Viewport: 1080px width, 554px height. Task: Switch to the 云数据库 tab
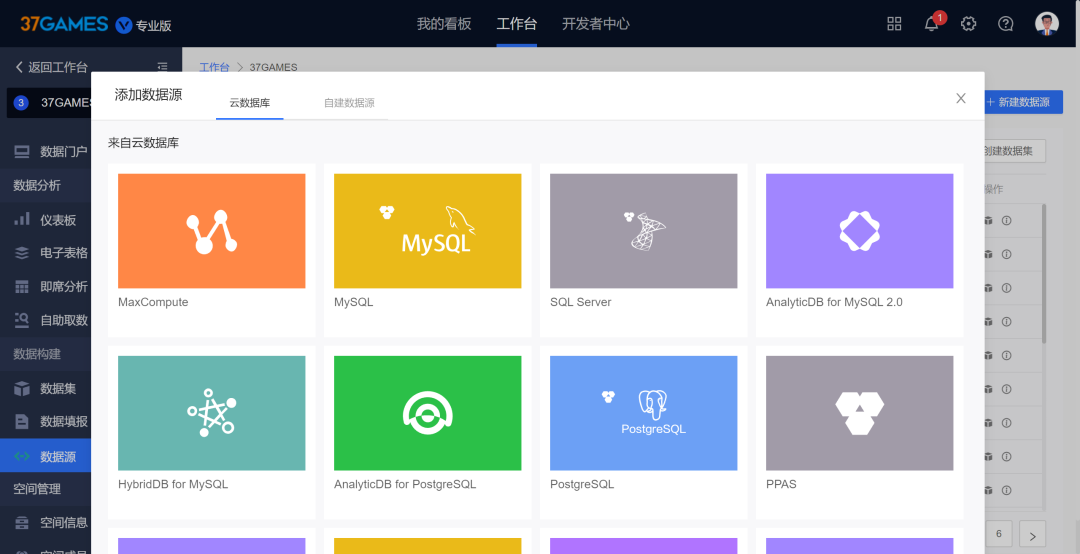(249, 103)
